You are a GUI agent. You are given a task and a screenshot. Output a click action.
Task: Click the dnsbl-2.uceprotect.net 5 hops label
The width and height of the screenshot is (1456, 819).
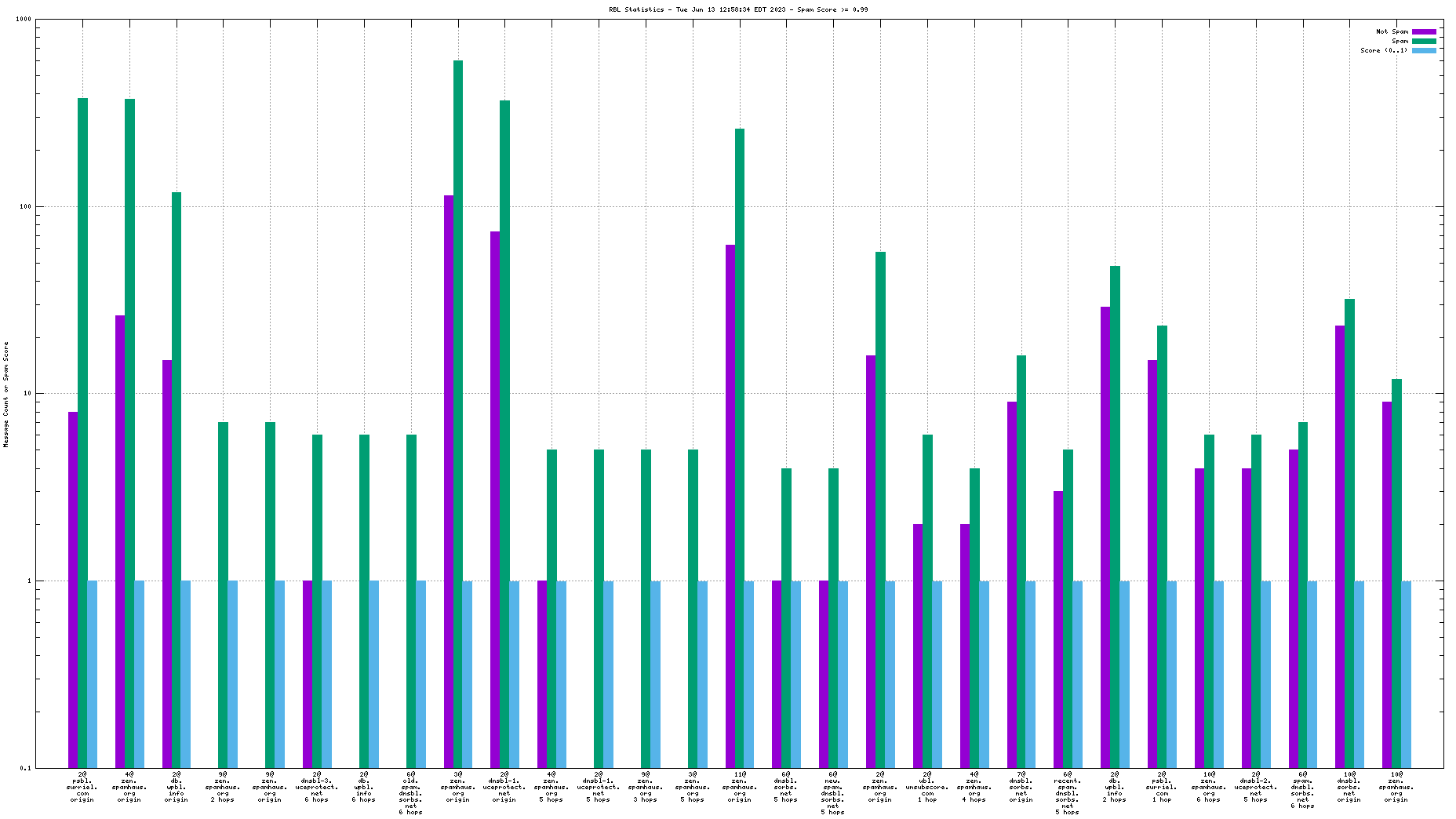1256,787
